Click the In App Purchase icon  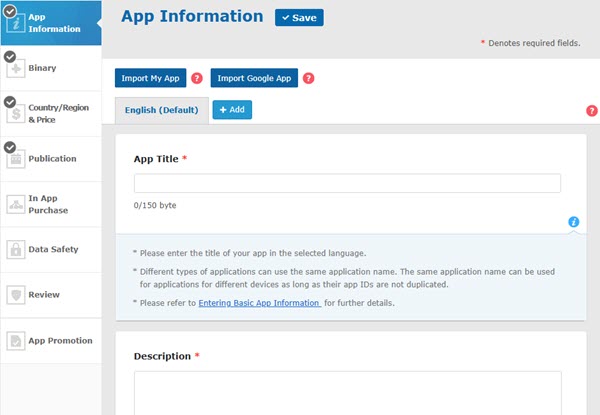click(16, 204)
